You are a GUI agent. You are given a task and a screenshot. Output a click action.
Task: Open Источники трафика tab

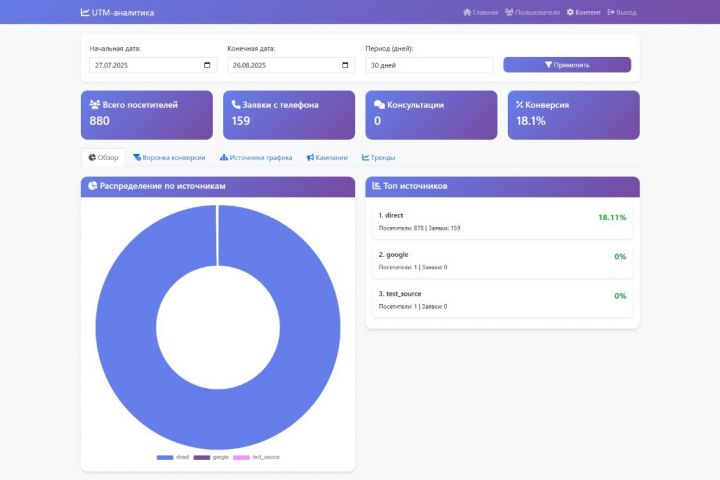[x=256, y=157]
